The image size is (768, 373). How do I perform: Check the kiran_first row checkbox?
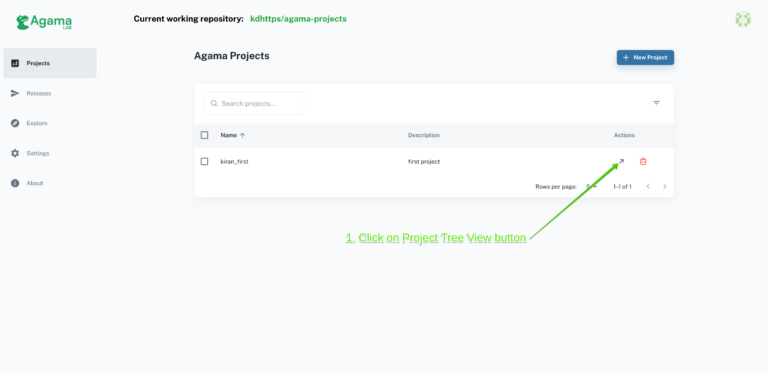tap(205, 162)
